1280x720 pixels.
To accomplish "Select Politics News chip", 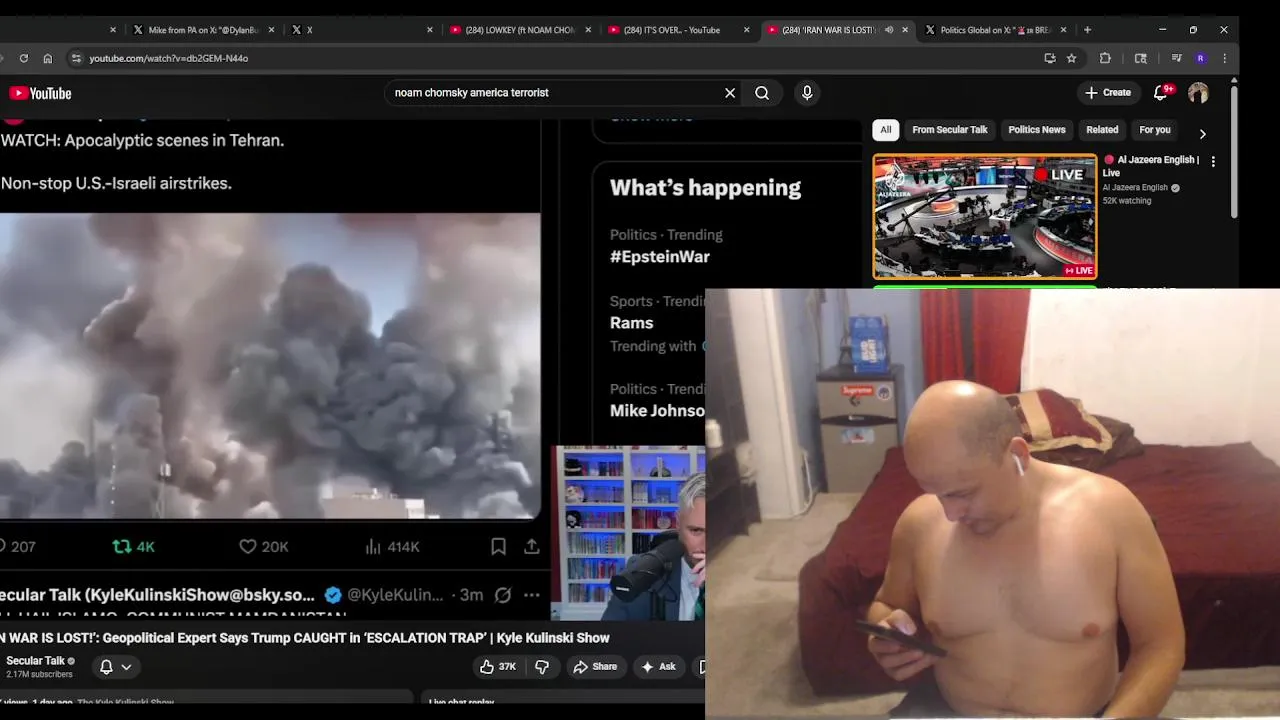I will pos(1036,130).
